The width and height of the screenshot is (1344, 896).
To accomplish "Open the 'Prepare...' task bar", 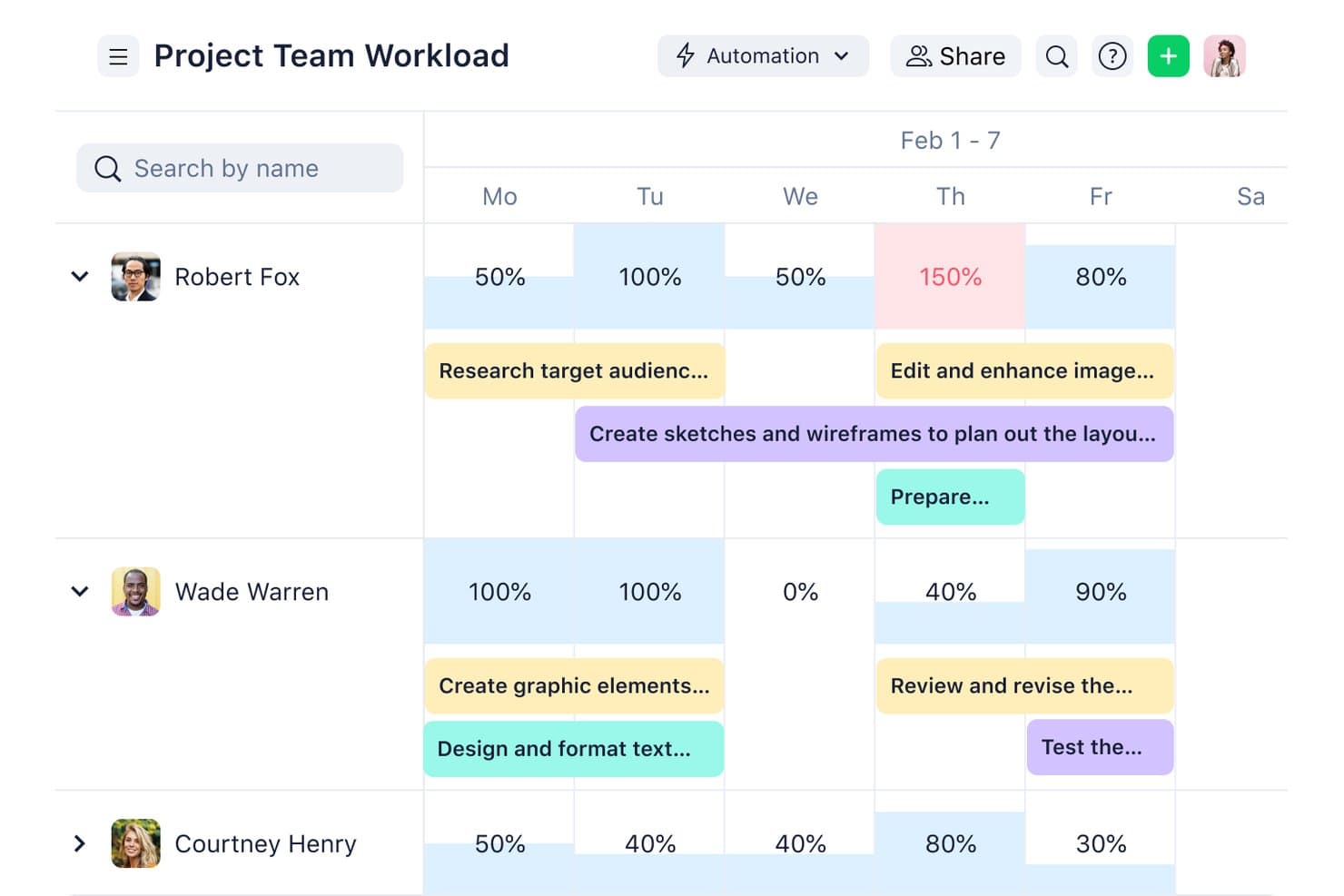I will (x=950, y=497).
